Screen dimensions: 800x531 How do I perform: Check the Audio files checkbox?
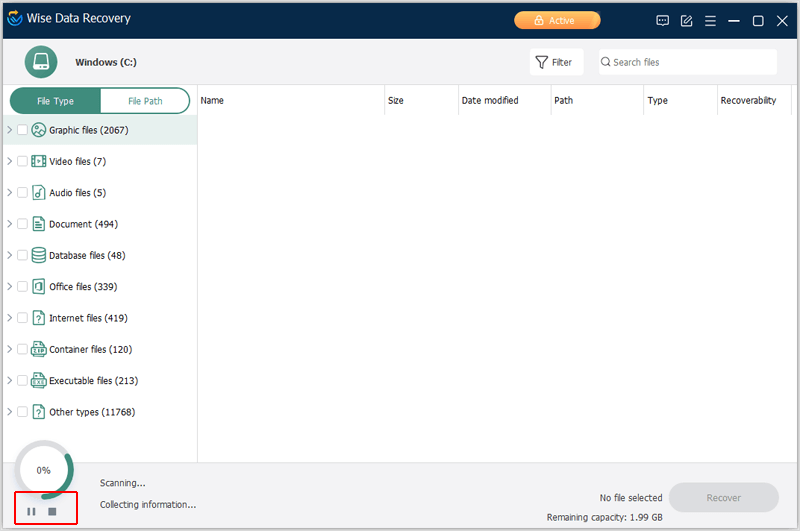pyautogui.click(x=22, y=192)
